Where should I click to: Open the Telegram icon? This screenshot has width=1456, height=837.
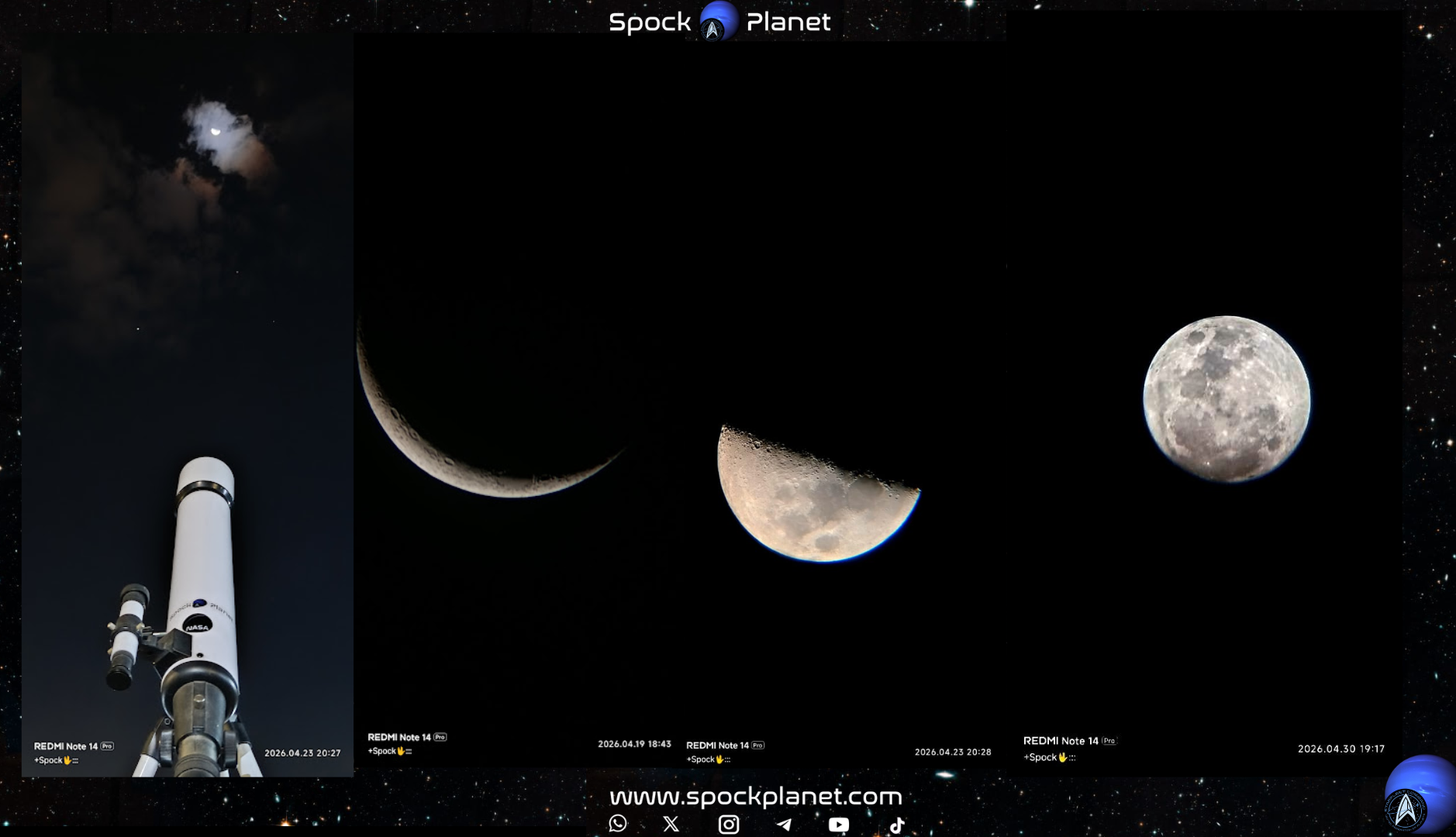coord(784,825)
